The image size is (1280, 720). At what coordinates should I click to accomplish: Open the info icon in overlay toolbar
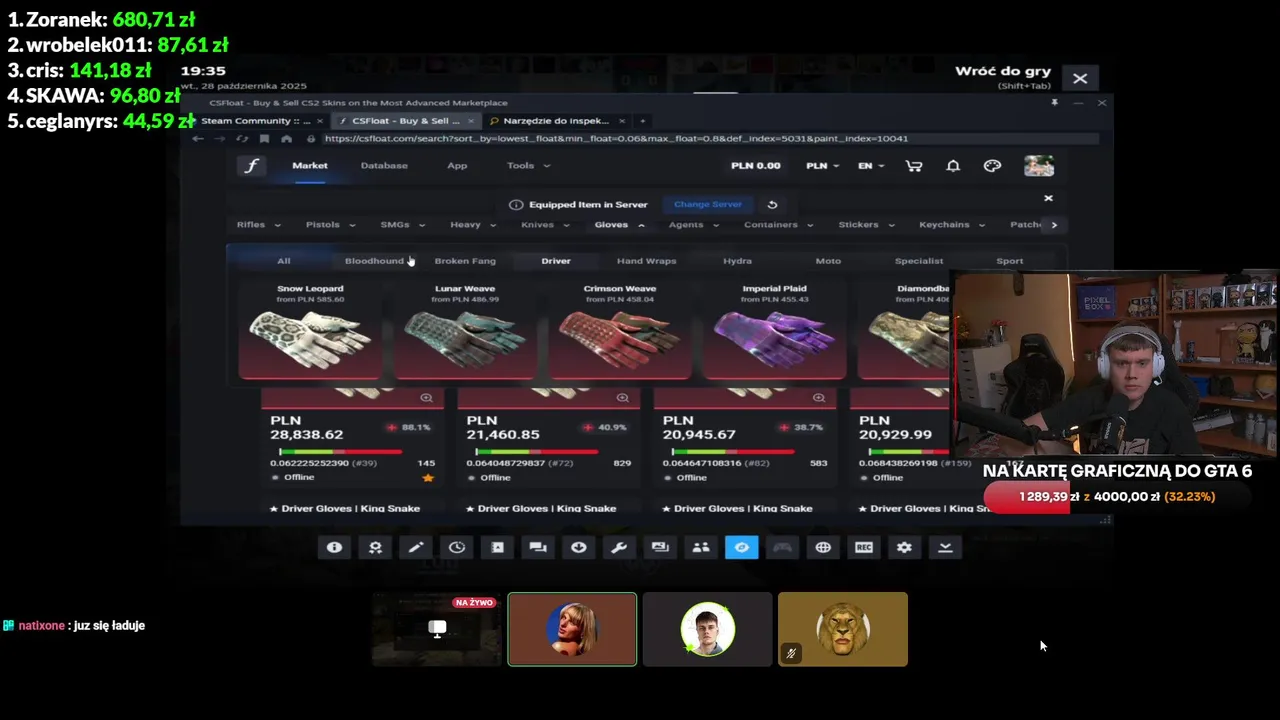click(334, 547)
